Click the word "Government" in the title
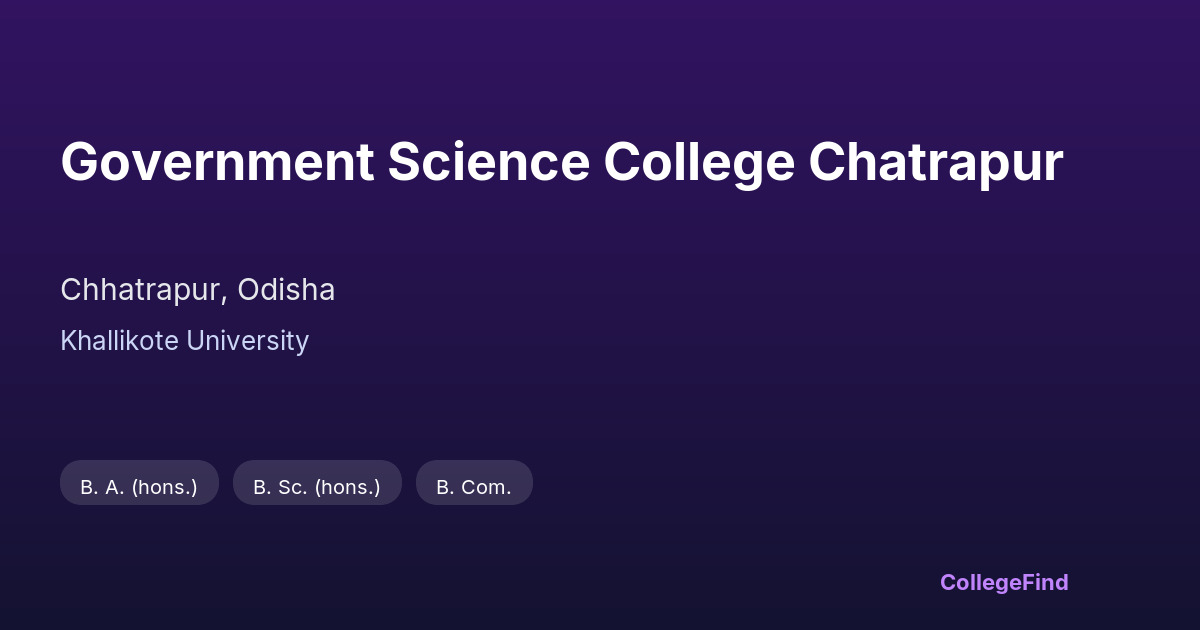Image resolution: width=1200 pixels, height=630 pixels. tap(217, 162)
